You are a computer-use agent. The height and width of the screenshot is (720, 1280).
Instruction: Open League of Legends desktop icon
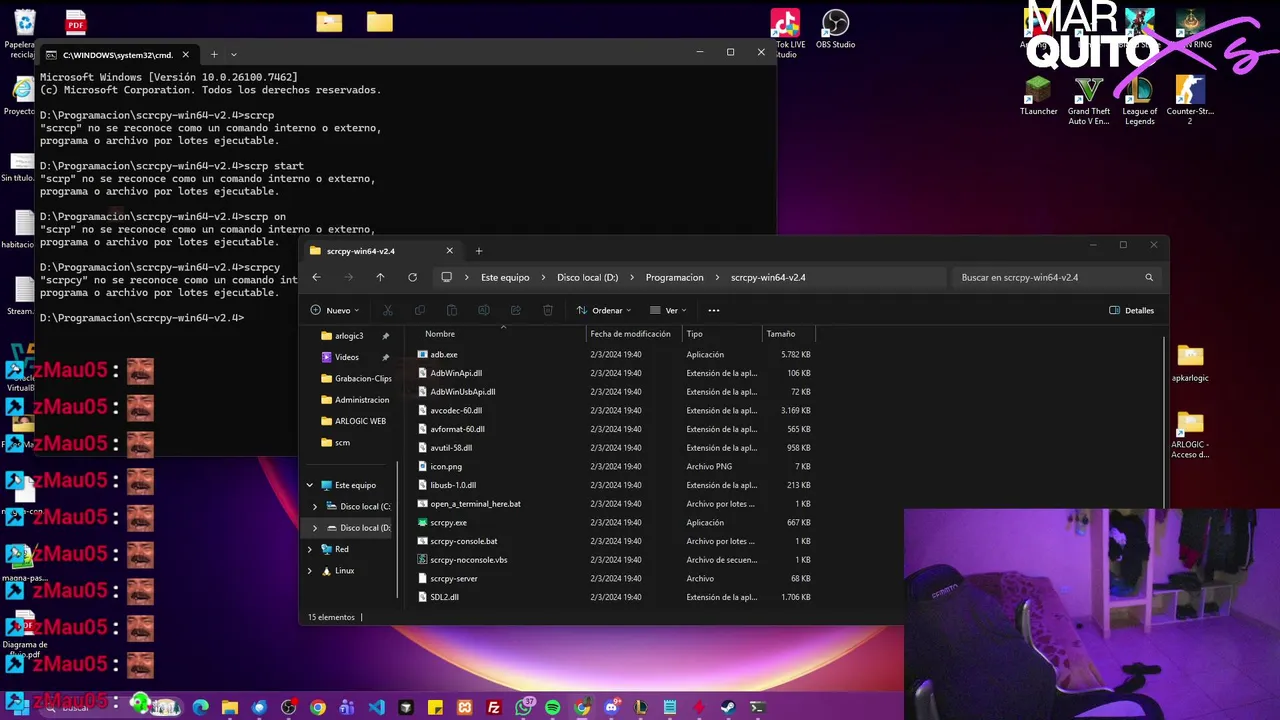point(1139,101)
